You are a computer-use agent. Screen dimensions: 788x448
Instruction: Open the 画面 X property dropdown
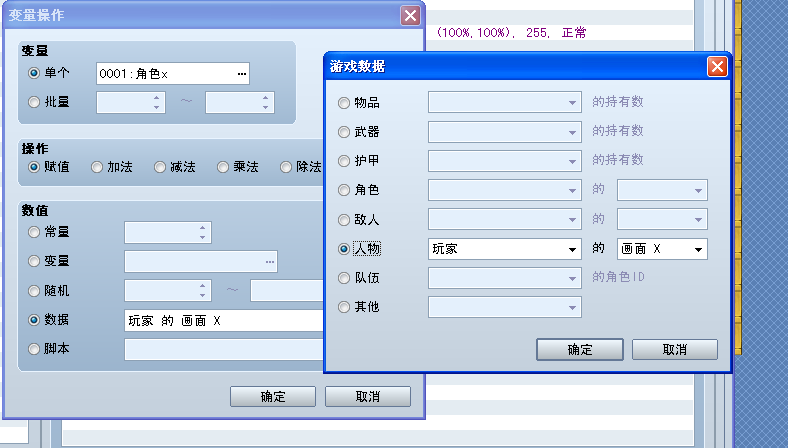(662, 249)
